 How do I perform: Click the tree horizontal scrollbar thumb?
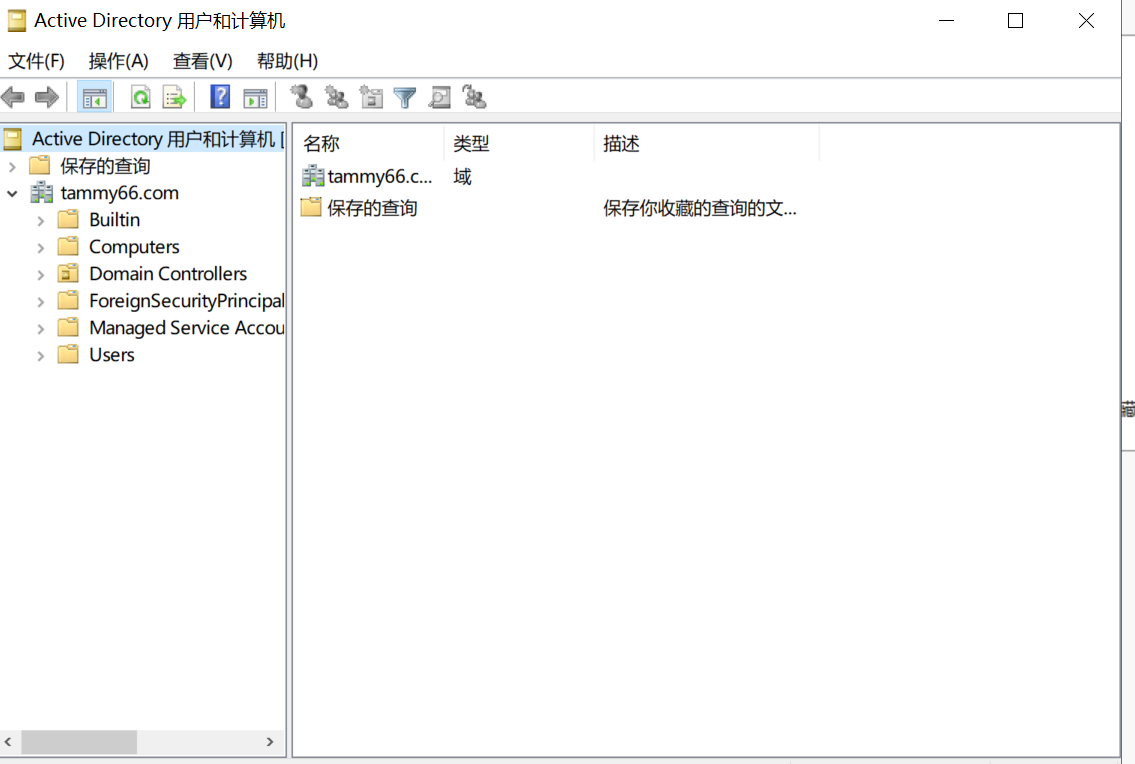(x=79, y=742)
